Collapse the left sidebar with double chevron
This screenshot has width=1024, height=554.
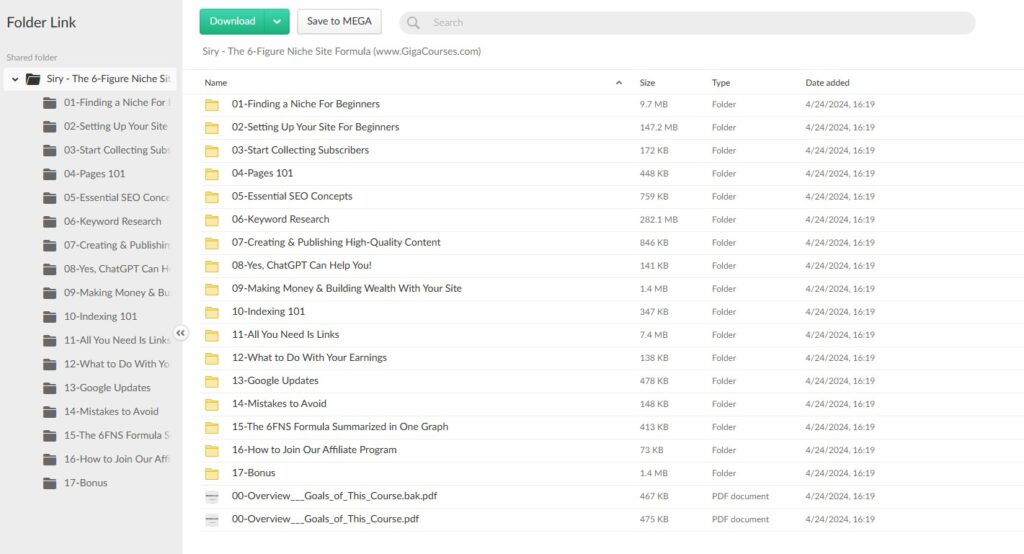coord(181,333)
